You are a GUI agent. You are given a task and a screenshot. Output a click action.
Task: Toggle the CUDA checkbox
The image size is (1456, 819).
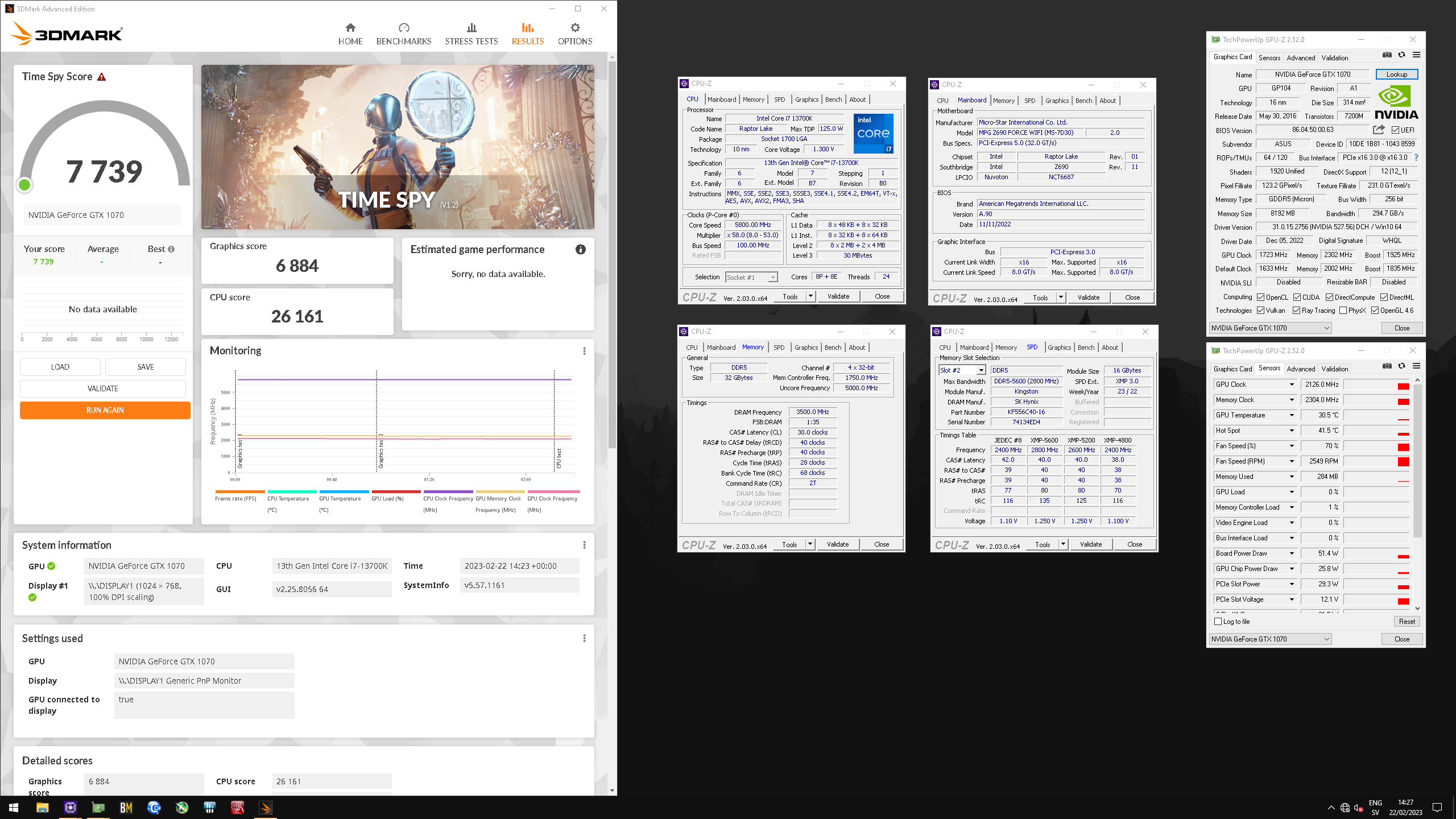(x=1297, y=297)
